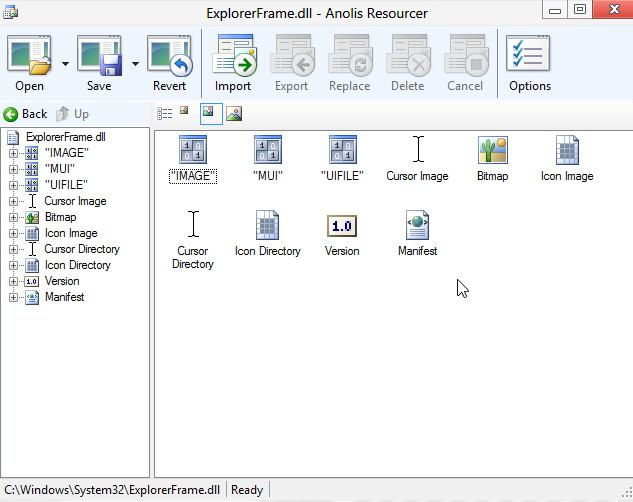Expand the Version tree node
The image size is (633, 502).
coord(13,281)
